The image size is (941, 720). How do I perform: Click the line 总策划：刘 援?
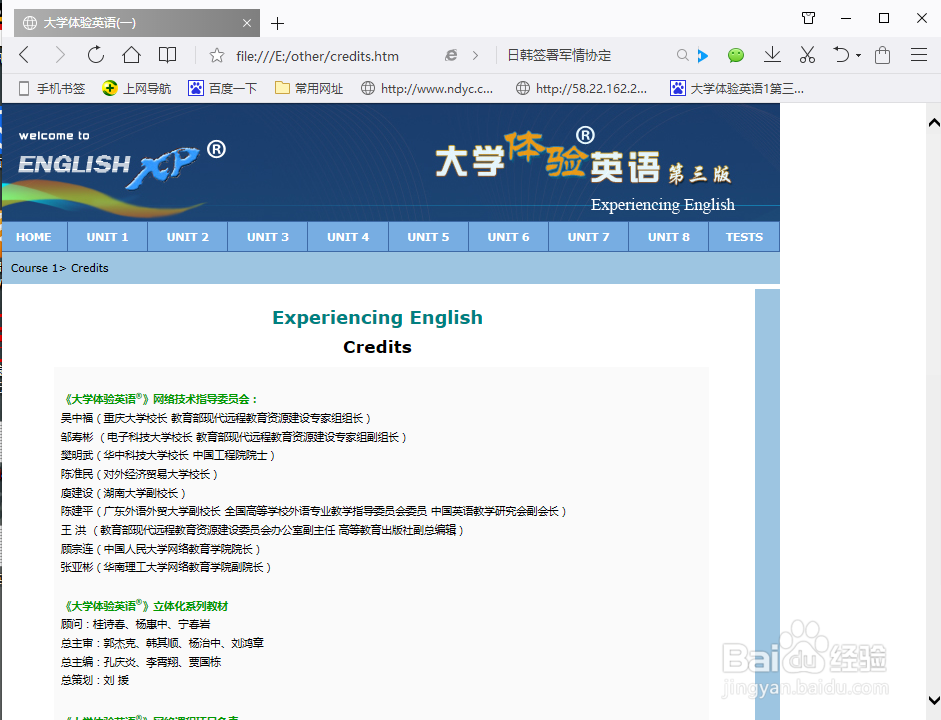pyautogui.click(x=95, y=680)
